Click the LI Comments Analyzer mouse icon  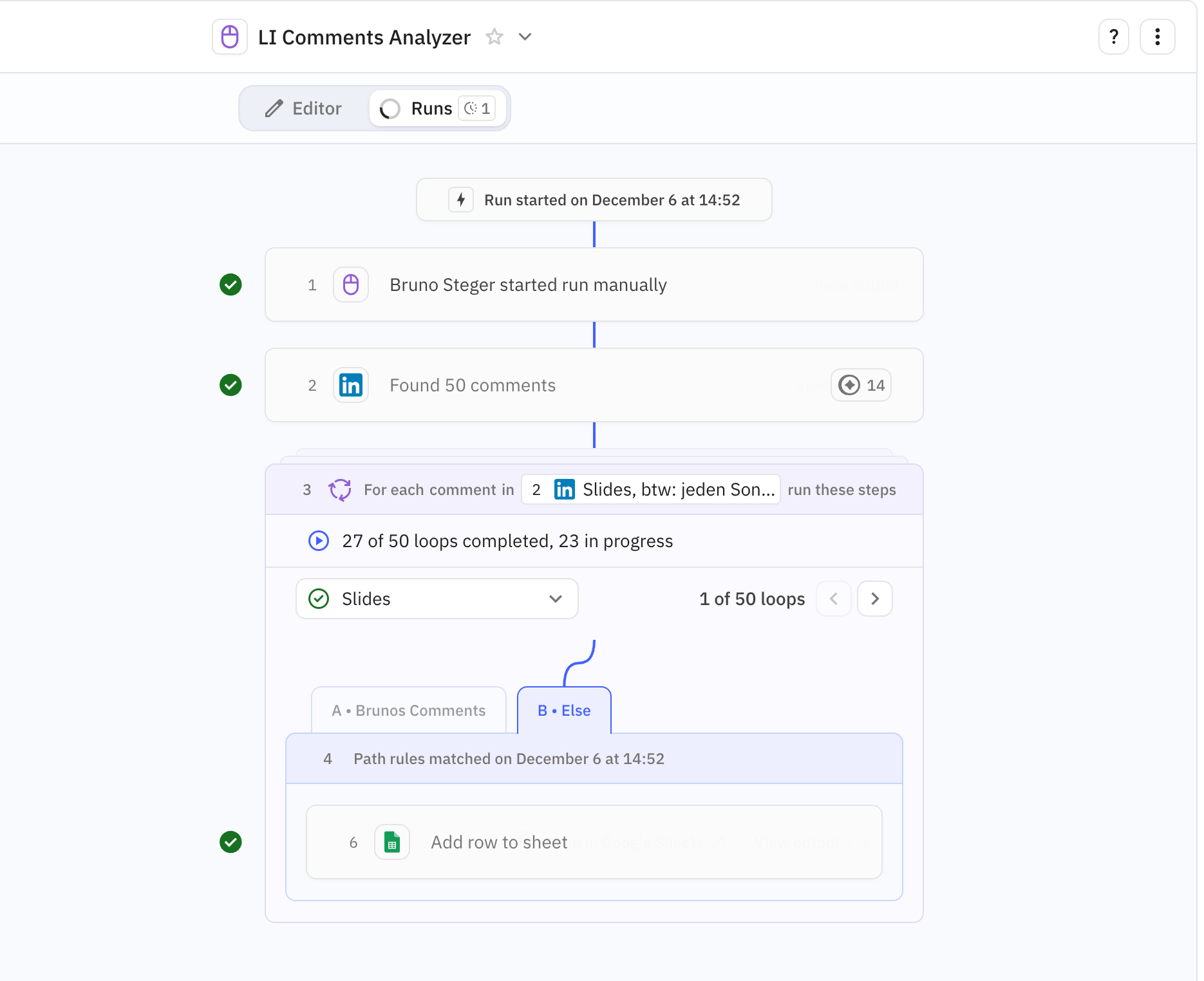pyautogui.click(x=230, y=37)
